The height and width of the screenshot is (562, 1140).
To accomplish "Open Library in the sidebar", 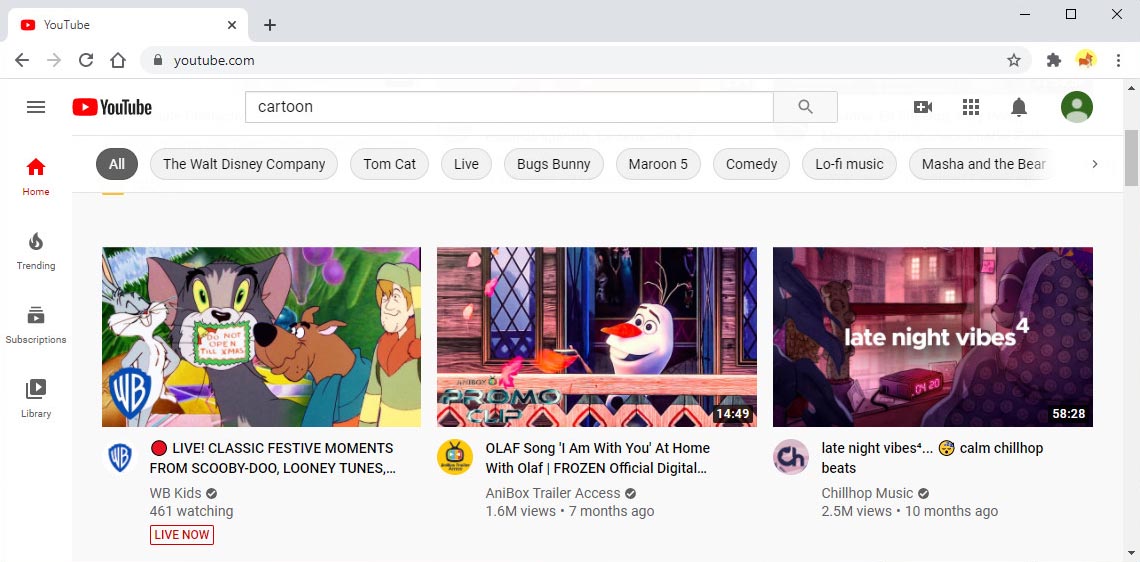I will (x=36, y=399).
